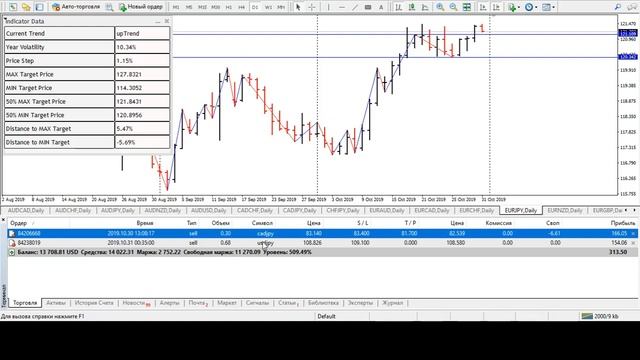Open the Активы terminal tab
Screen dimensions: 640x360
point(56,303)
